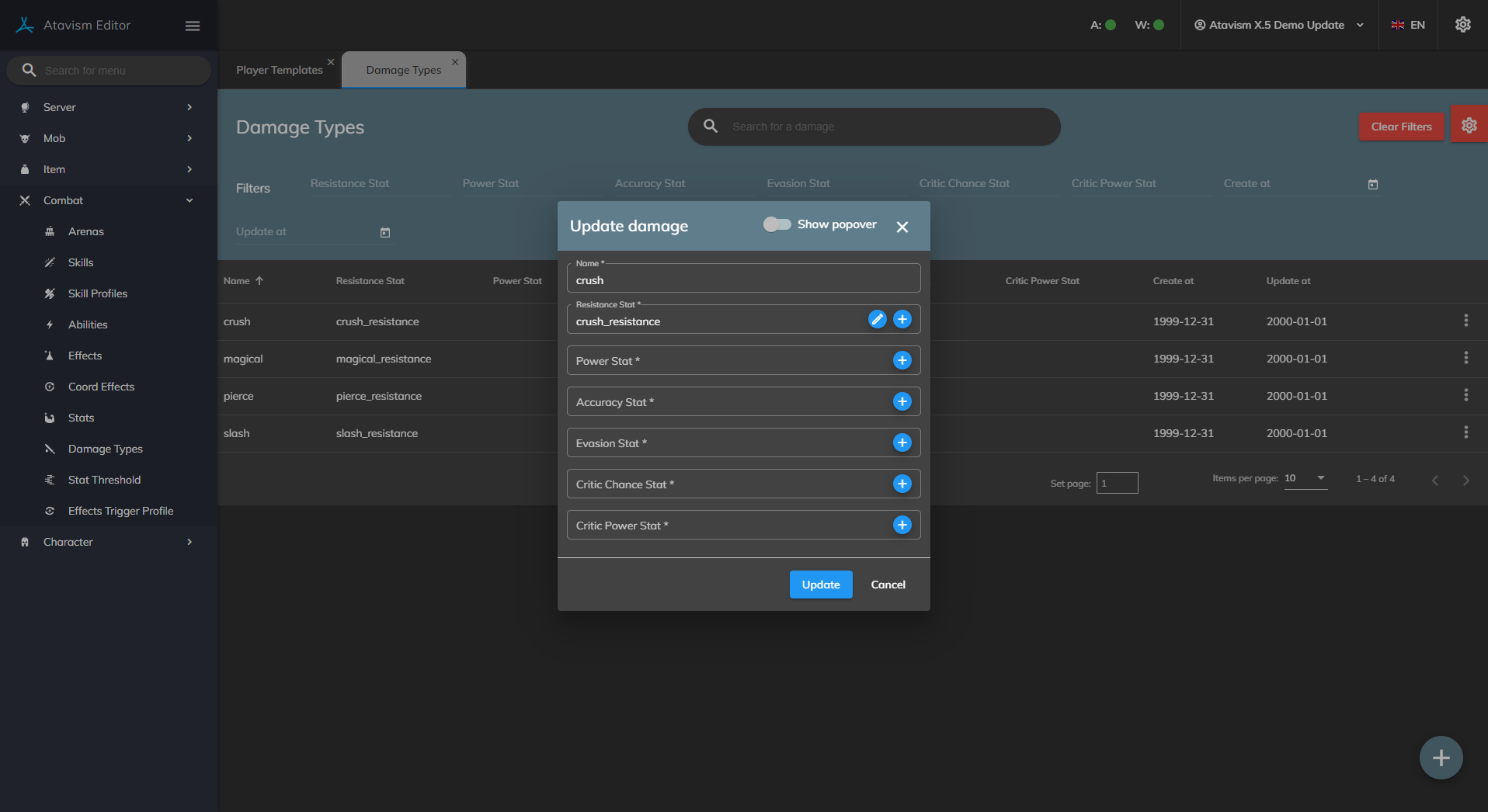Collapse the Combat menu section
1488x812 pixels.
click(107, 200)
